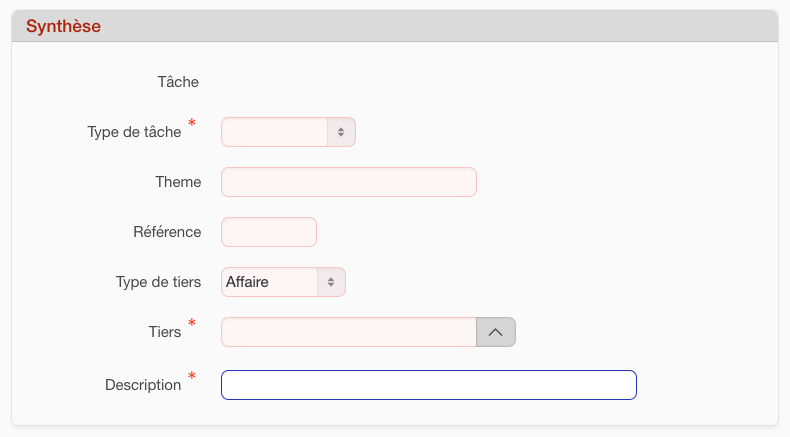Select the Description text field
Screen dimensions: 790x437
[x=428, y=385]
